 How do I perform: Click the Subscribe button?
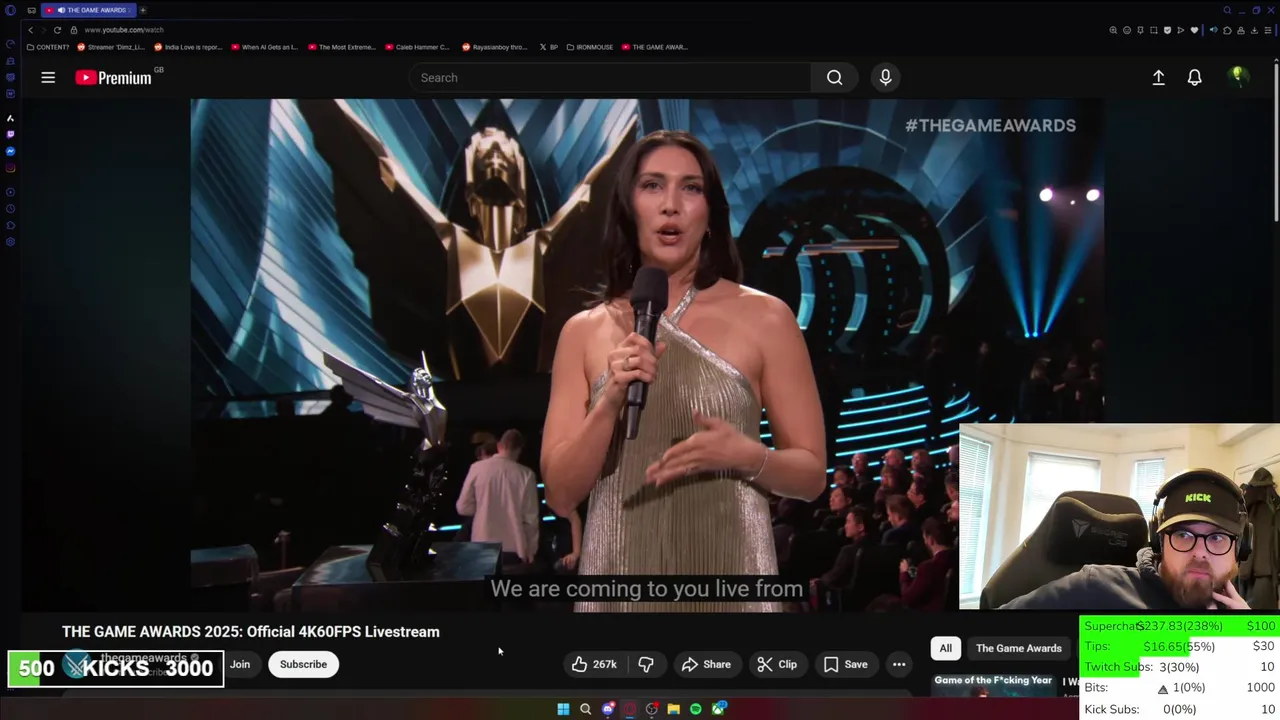[303, 664]
